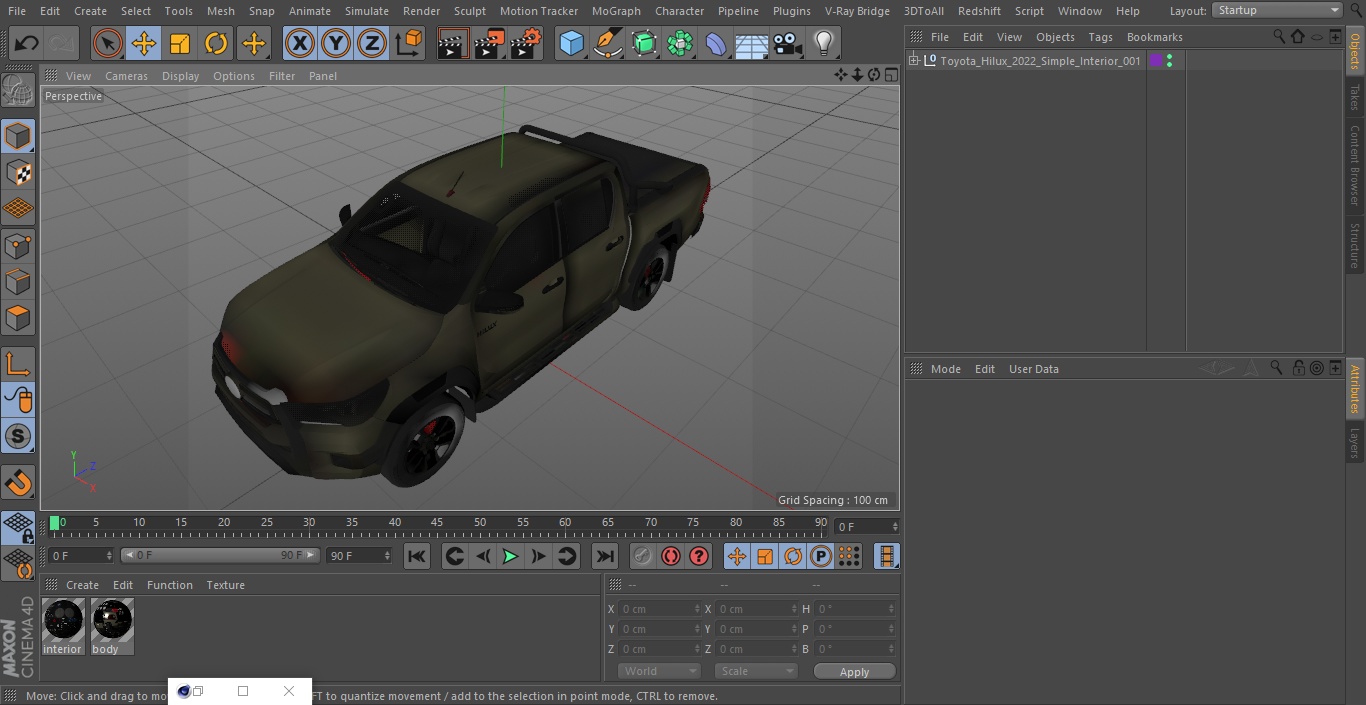Add a Floor environment object
This screenshot has height=705, width=1366.
pyautogui.click(x=752, y=43)
